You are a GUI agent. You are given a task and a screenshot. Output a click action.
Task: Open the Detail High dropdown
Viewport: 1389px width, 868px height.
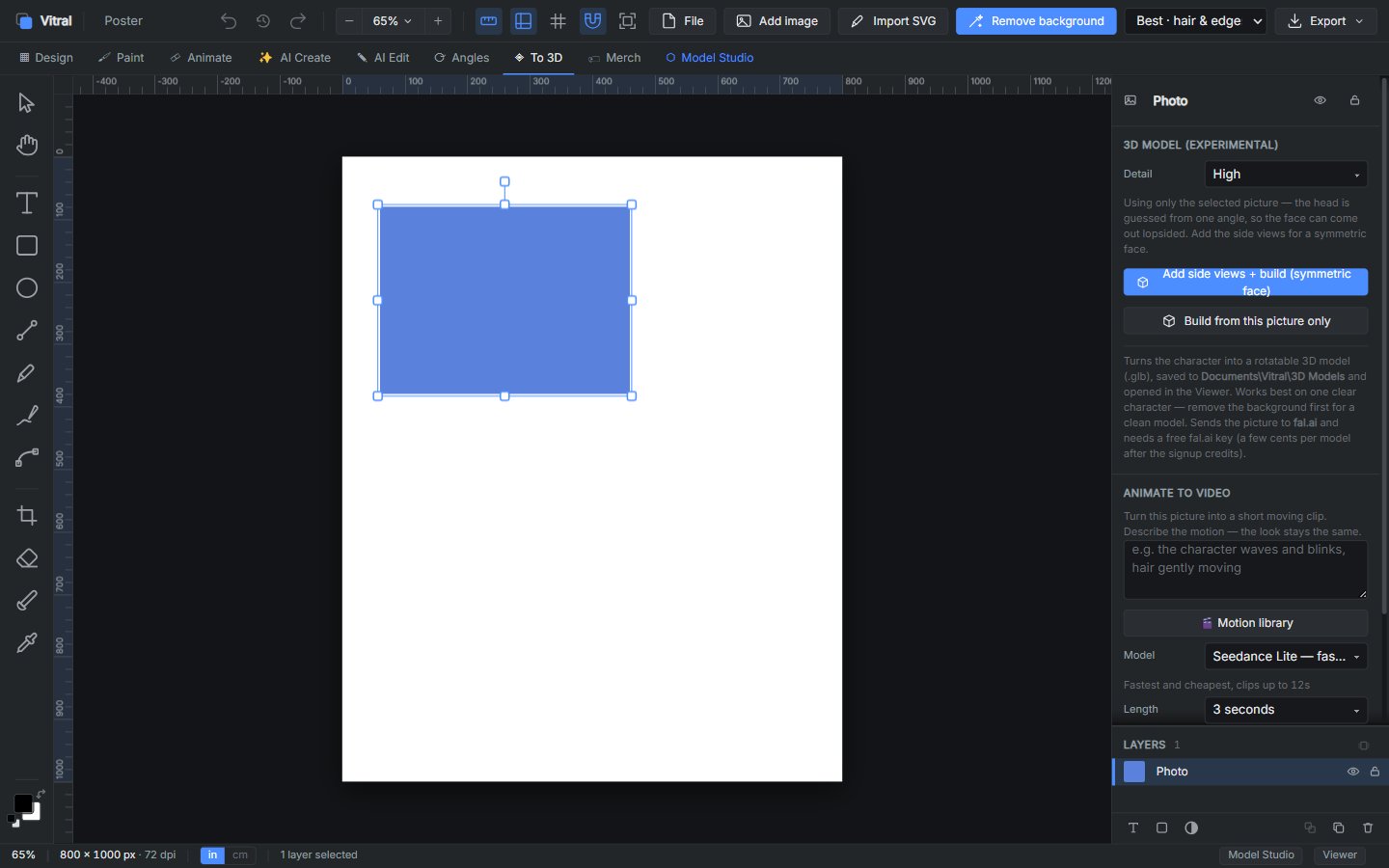click(x=1286, y=175)
